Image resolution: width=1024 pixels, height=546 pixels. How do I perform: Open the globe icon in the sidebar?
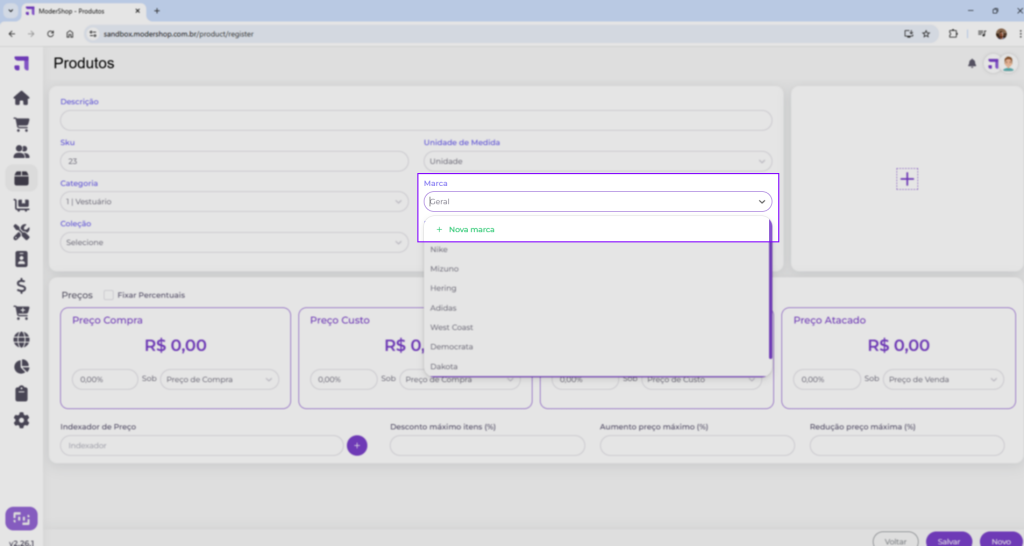tap(21, 340)
